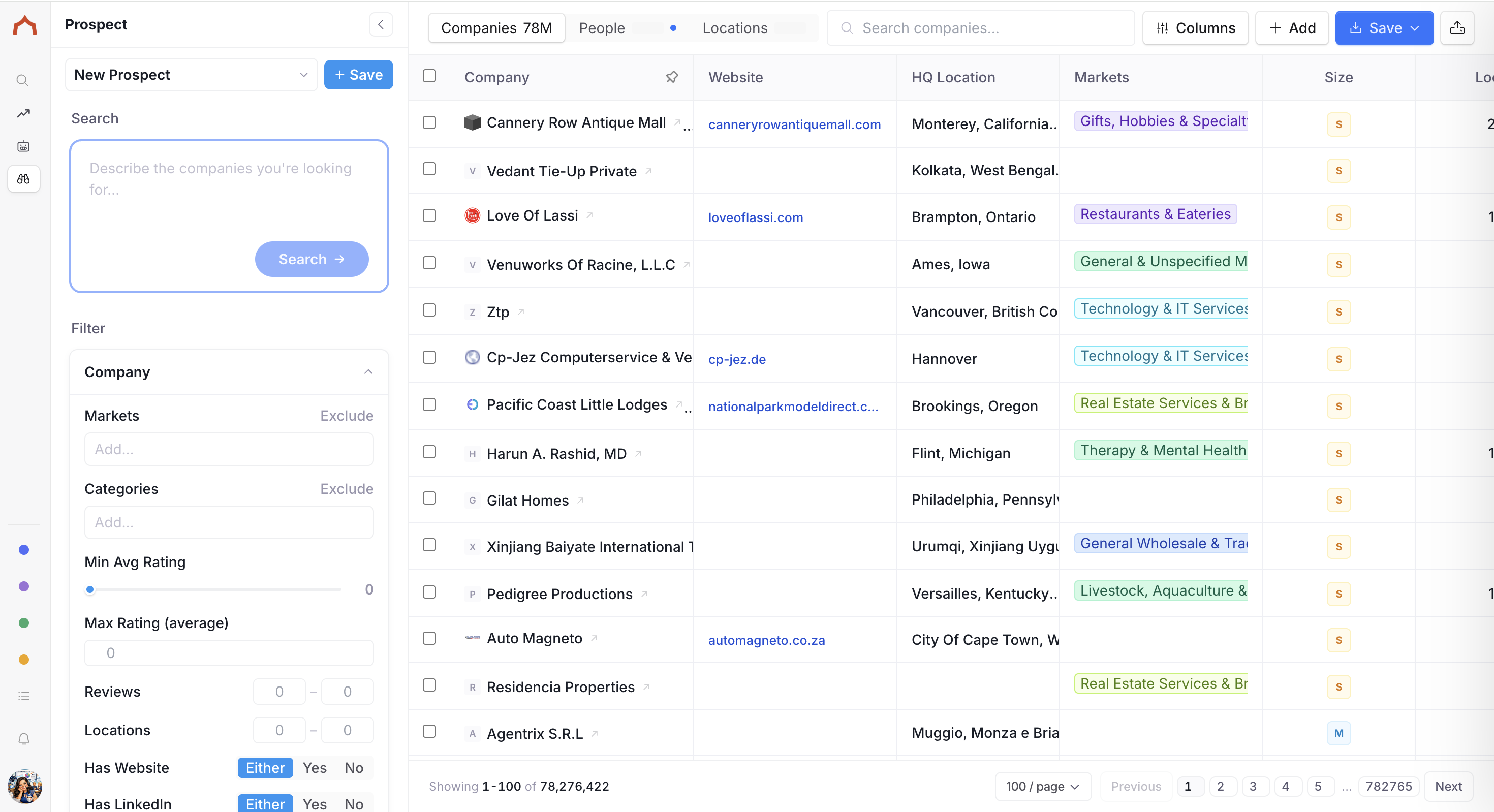Screen dimensions: 1494x812
Task: Click the Markets Add field
Action: tap(229, 450)
